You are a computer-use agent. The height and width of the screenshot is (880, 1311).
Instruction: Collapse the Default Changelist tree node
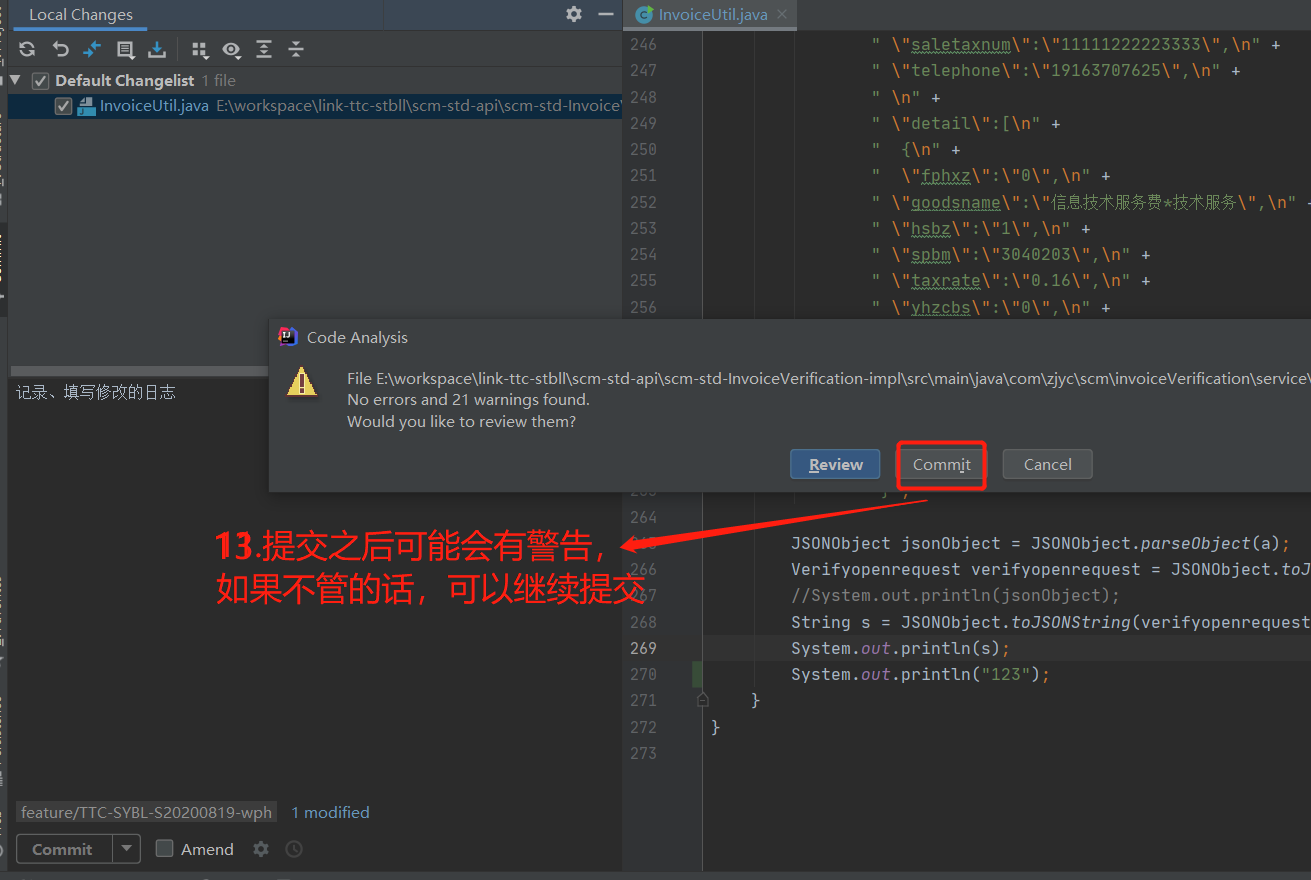(15, 80)
